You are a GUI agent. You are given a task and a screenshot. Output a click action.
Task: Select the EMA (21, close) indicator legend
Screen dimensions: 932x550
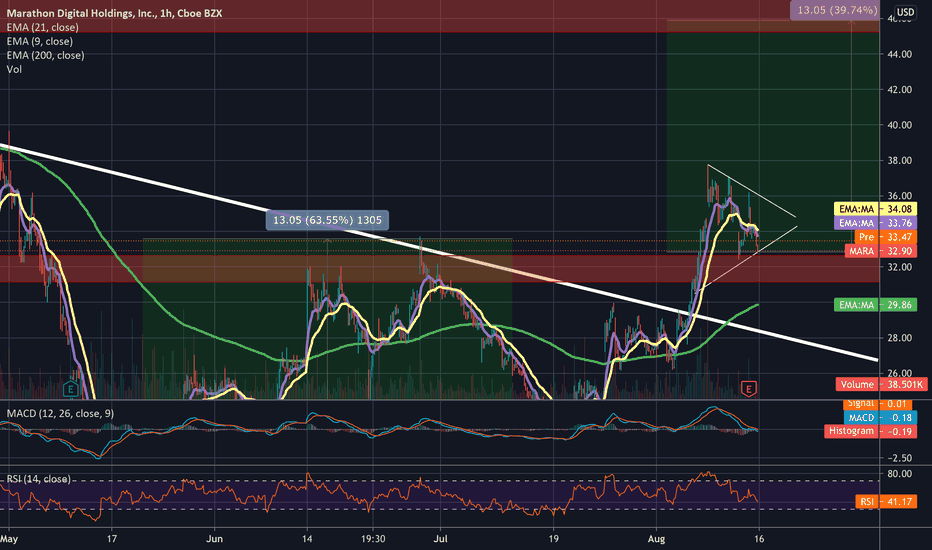tap(42, 27)
